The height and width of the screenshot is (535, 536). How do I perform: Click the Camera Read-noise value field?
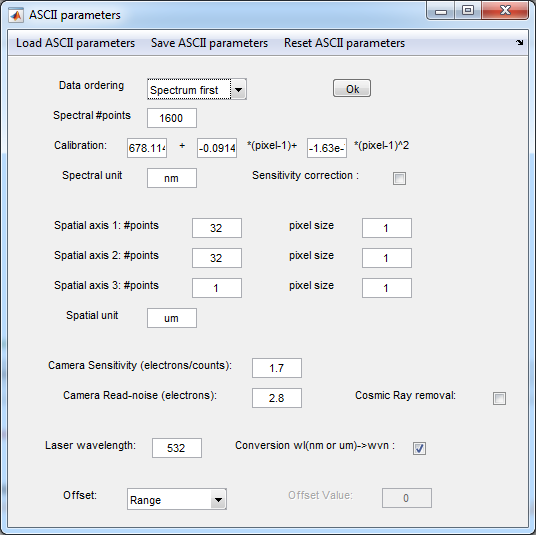click(x=277, y=398)
